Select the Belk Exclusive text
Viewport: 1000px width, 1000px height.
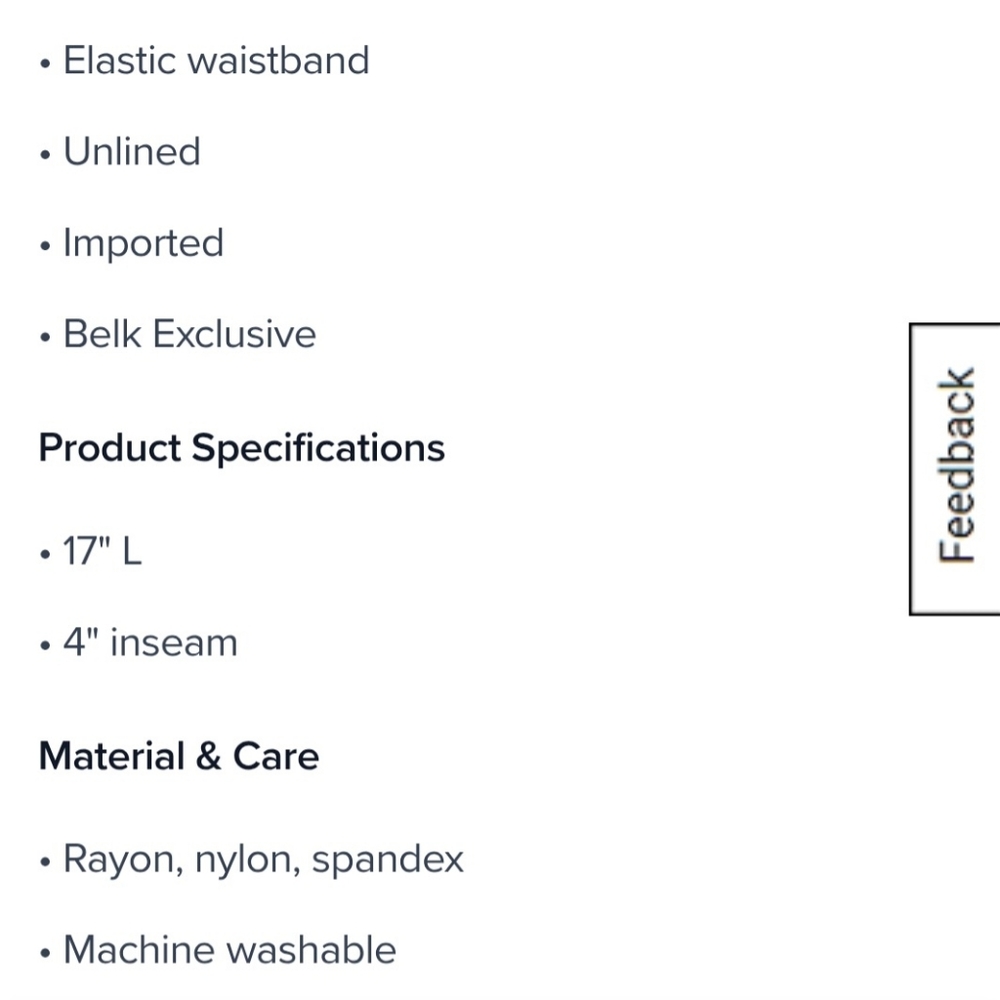(189, 334)
